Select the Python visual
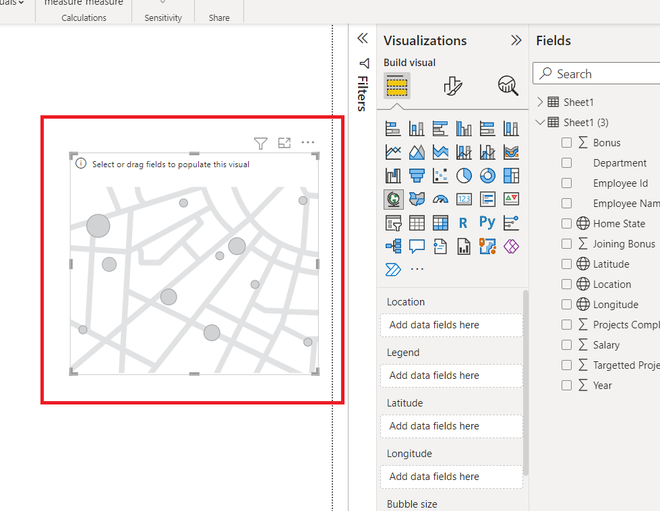The height and width of the screenshot is (511, 660). click(487, 222)
